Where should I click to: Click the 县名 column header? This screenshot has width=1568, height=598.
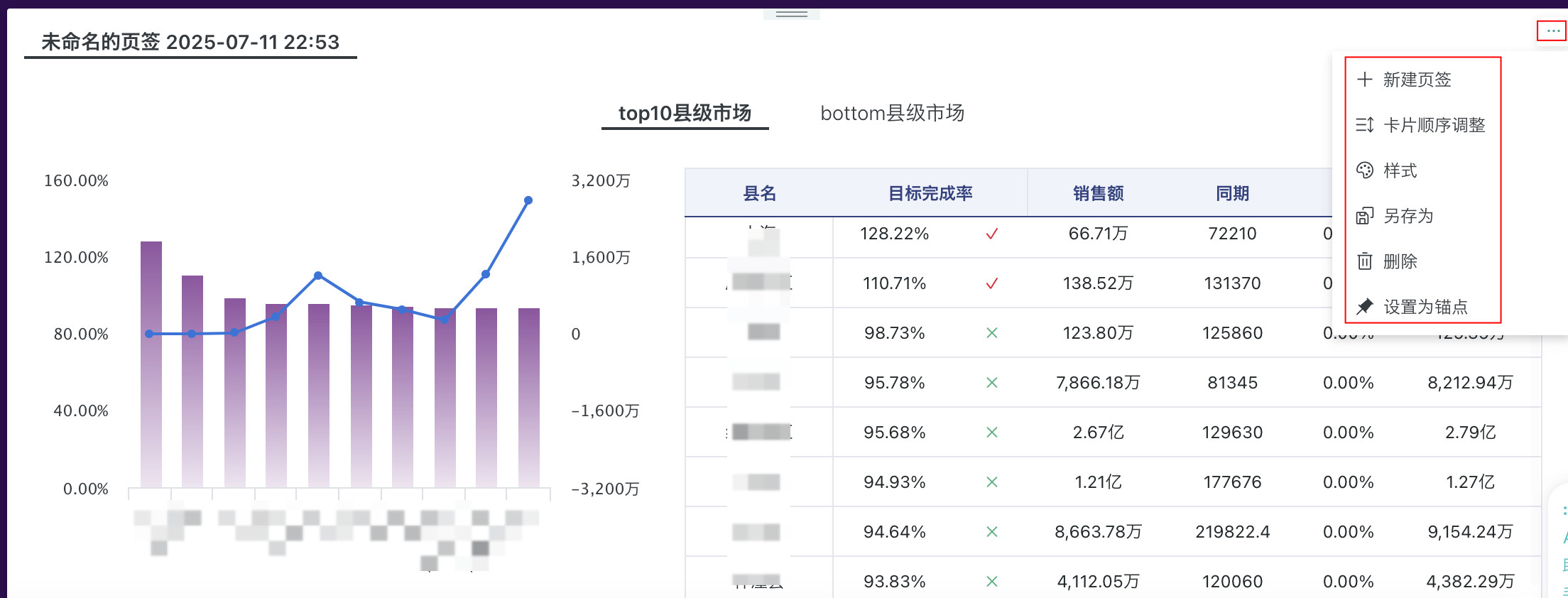[x=759, y=193]
